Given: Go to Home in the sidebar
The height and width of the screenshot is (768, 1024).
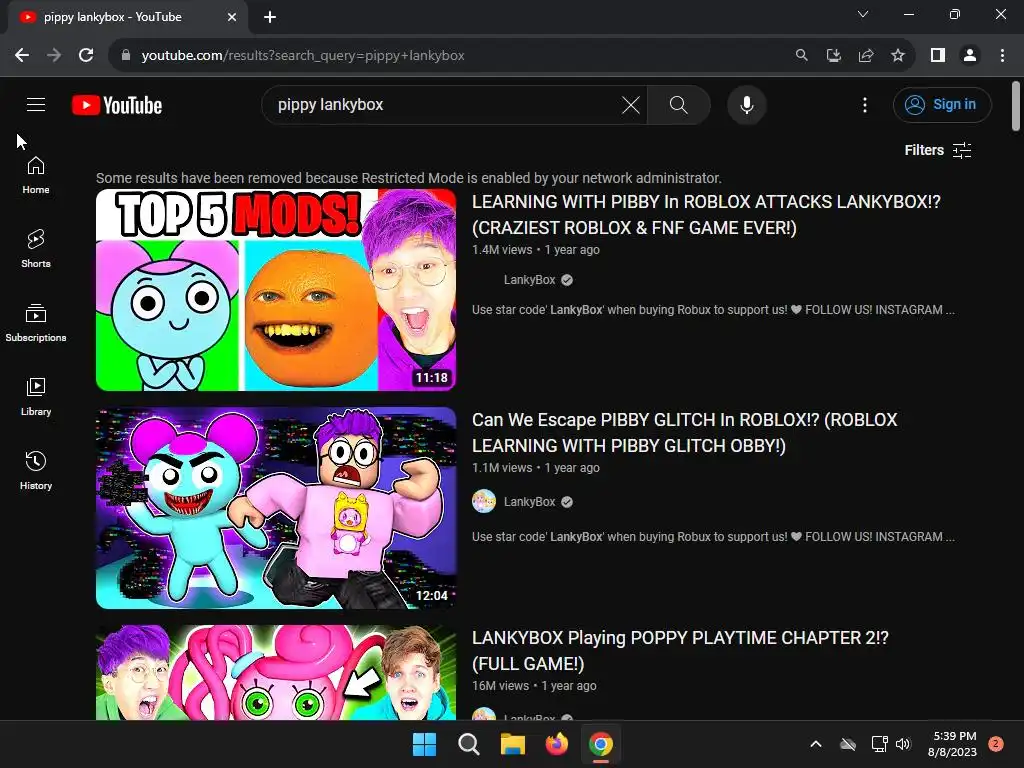Looking at the screenshot, I should (x=36, y=175).
